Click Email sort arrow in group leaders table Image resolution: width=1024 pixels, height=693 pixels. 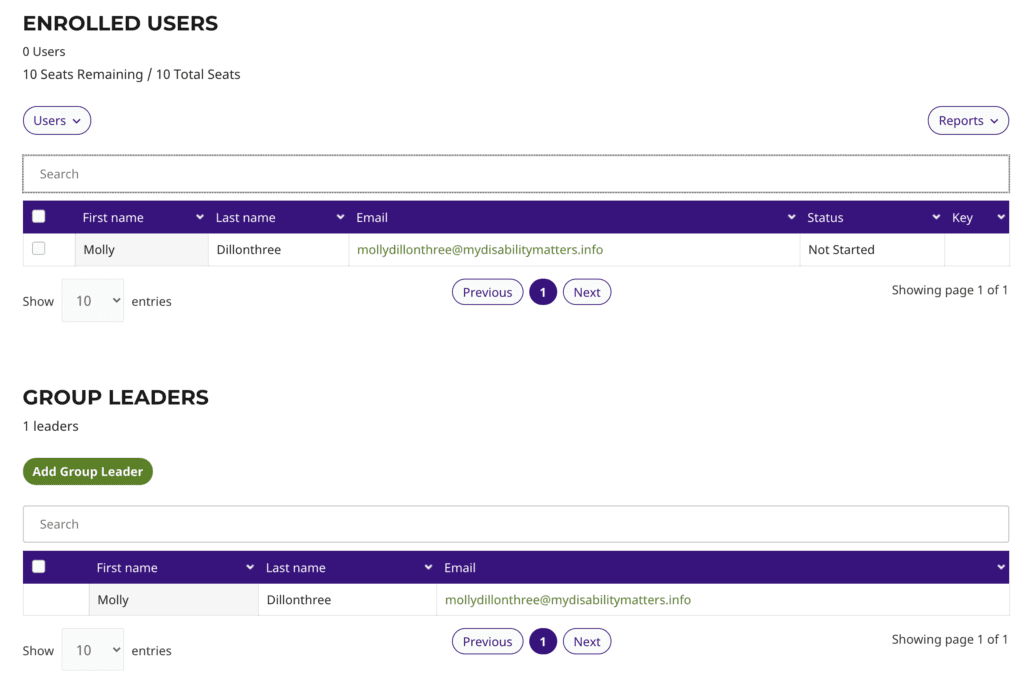pyautogui.click(x=1000, y=568)
